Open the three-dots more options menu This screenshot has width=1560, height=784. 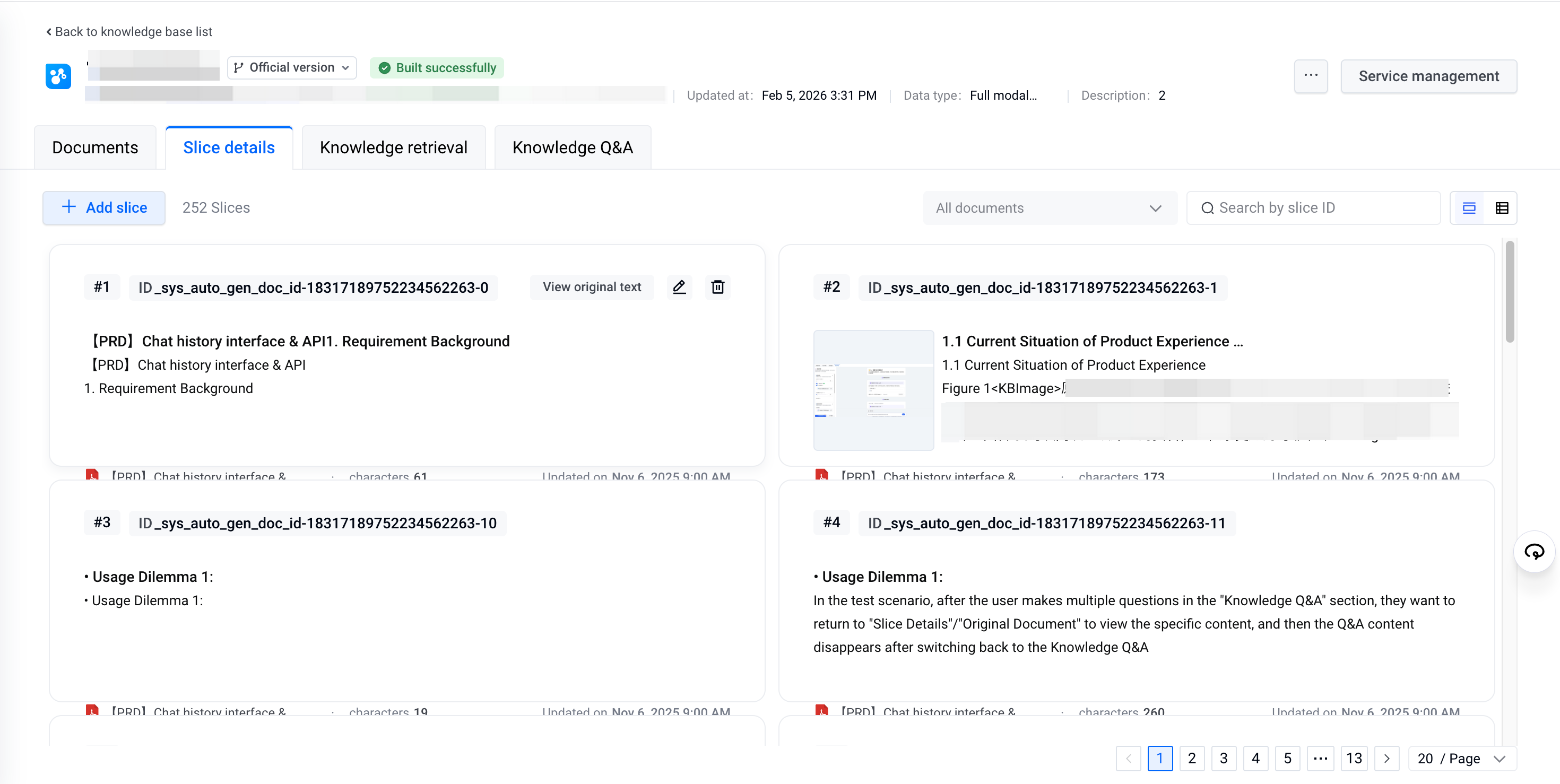(1311, 76)
